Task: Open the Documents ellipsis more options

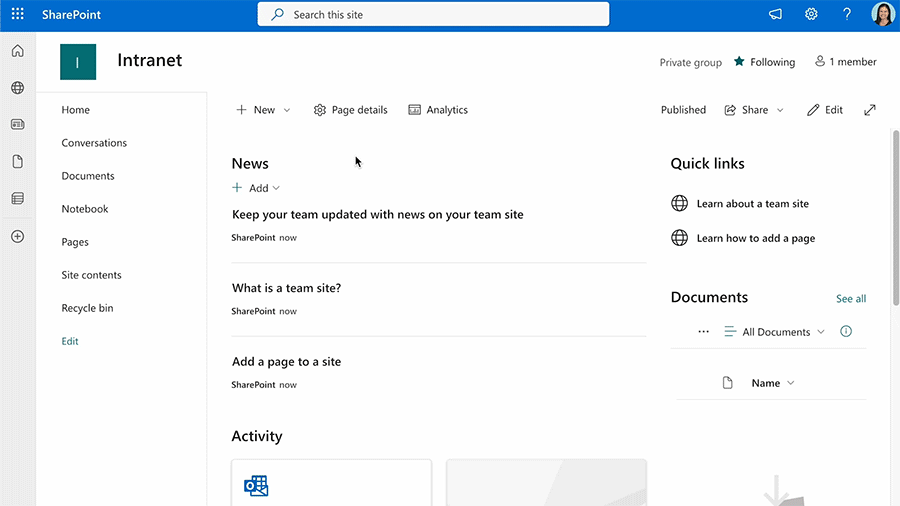Action: [704, 332]
